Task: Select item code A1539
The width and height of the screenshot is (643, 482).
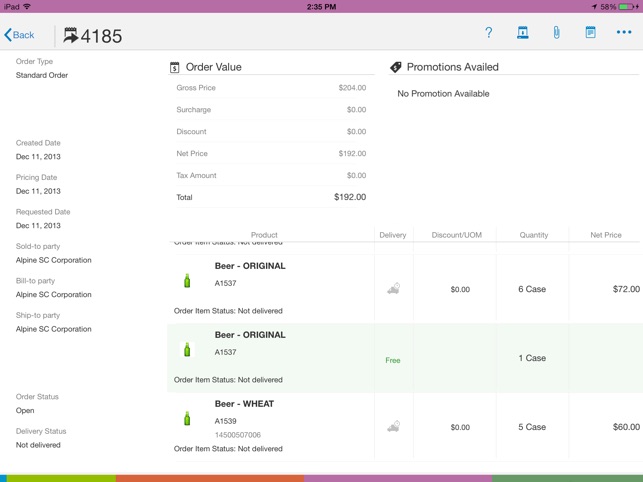Action: click(x=226, y=421)
